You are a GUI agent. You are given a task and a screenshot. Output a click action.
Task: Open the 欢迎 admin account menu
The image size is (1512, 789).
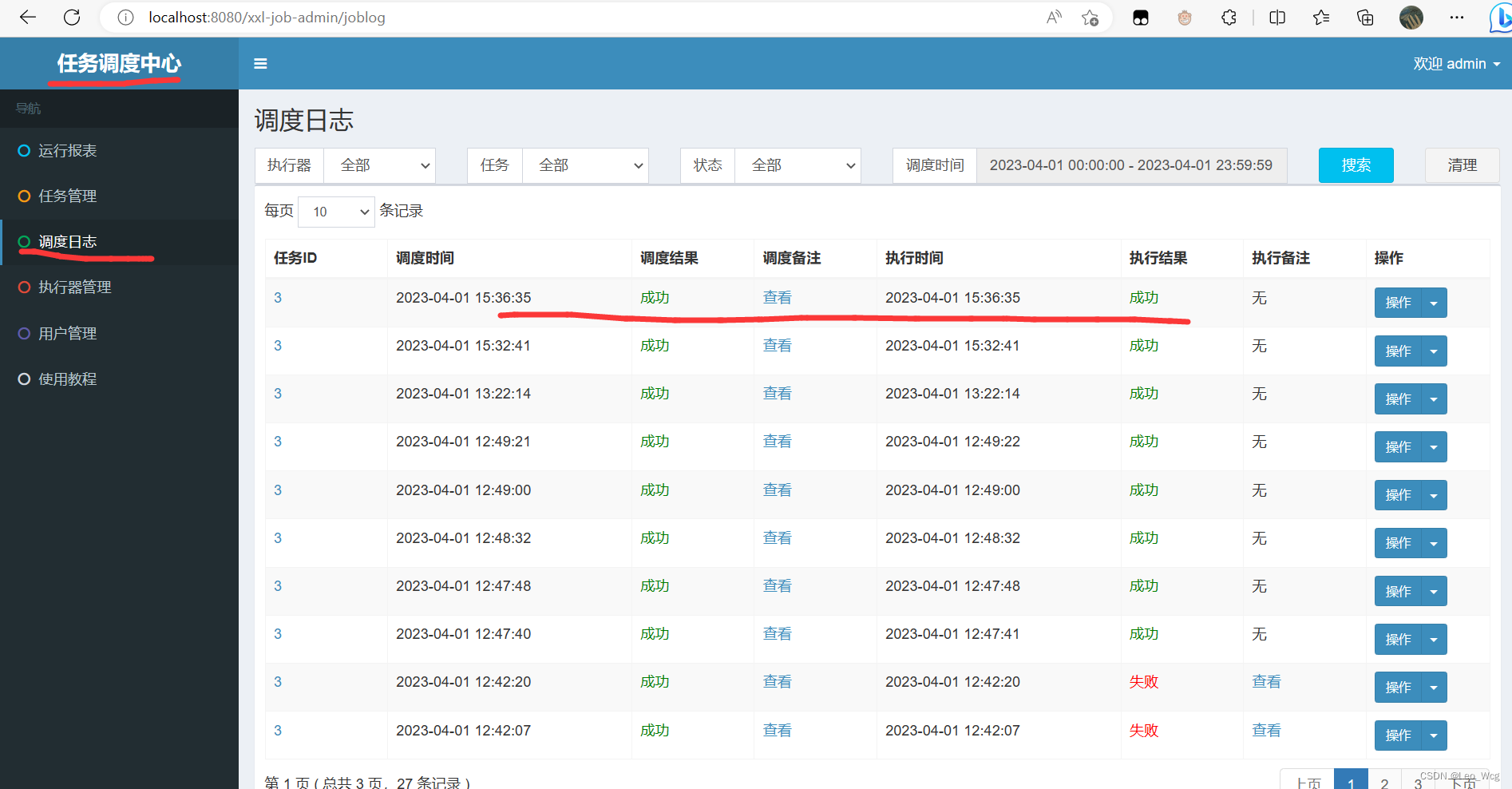(1456, 63)
